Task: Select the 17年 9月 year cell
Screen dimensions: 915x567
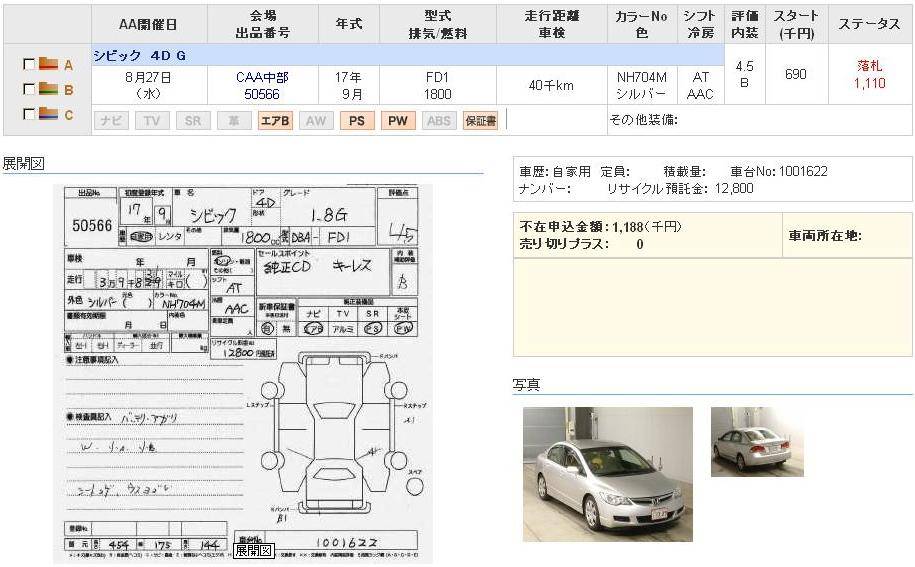Action: [349, 85]
